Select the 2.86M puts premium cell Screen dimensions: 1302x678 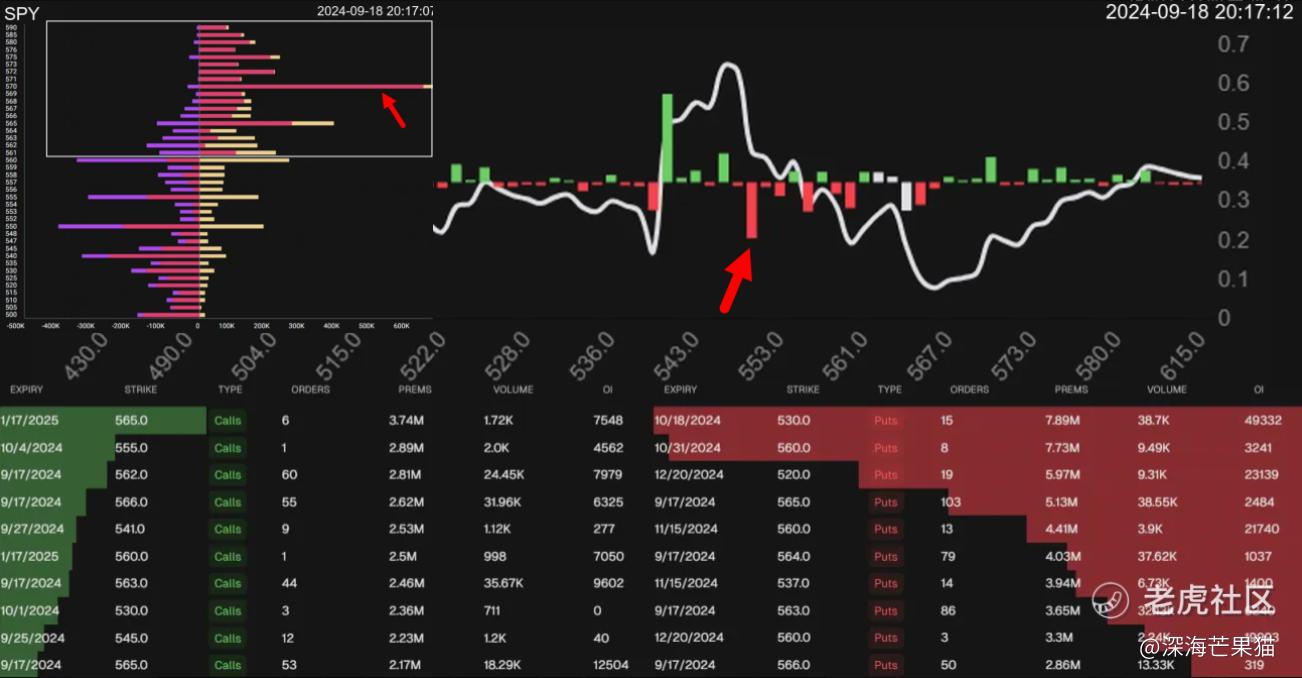[x=1062, y=665]
